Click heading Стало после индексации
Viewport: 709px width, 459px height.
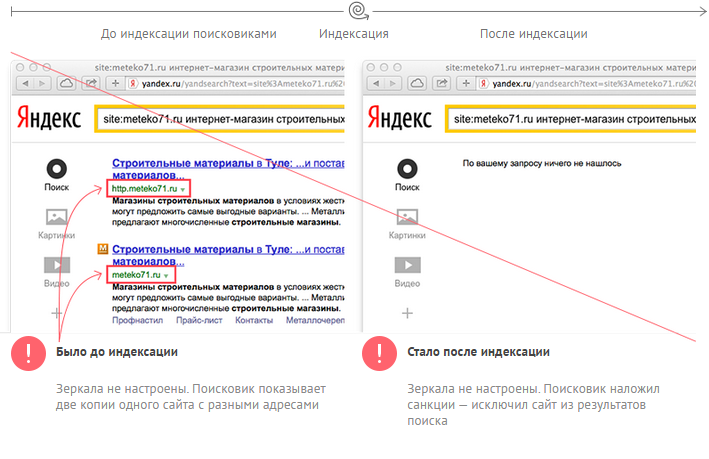point(478,352)
